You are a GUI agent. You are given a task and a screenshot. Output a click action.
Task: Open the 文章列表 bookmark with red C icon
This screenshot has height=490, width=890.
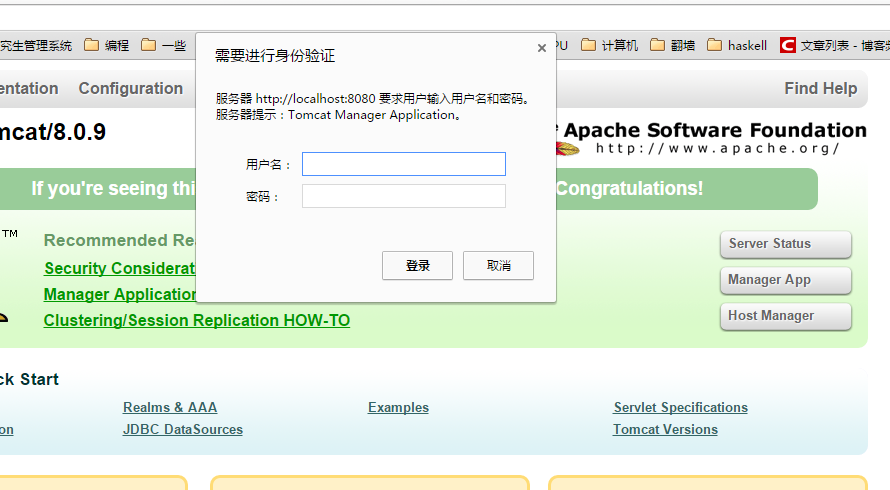coord(834,45)
